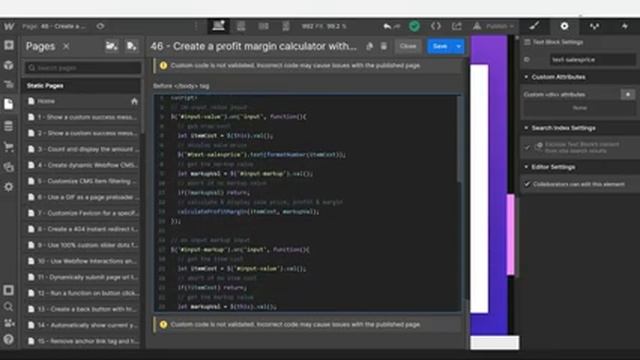Click the canvas outline square icon in sidebar
Viewport: 640px width, 360px height.
pyautogui.click(x=9, y=290)
